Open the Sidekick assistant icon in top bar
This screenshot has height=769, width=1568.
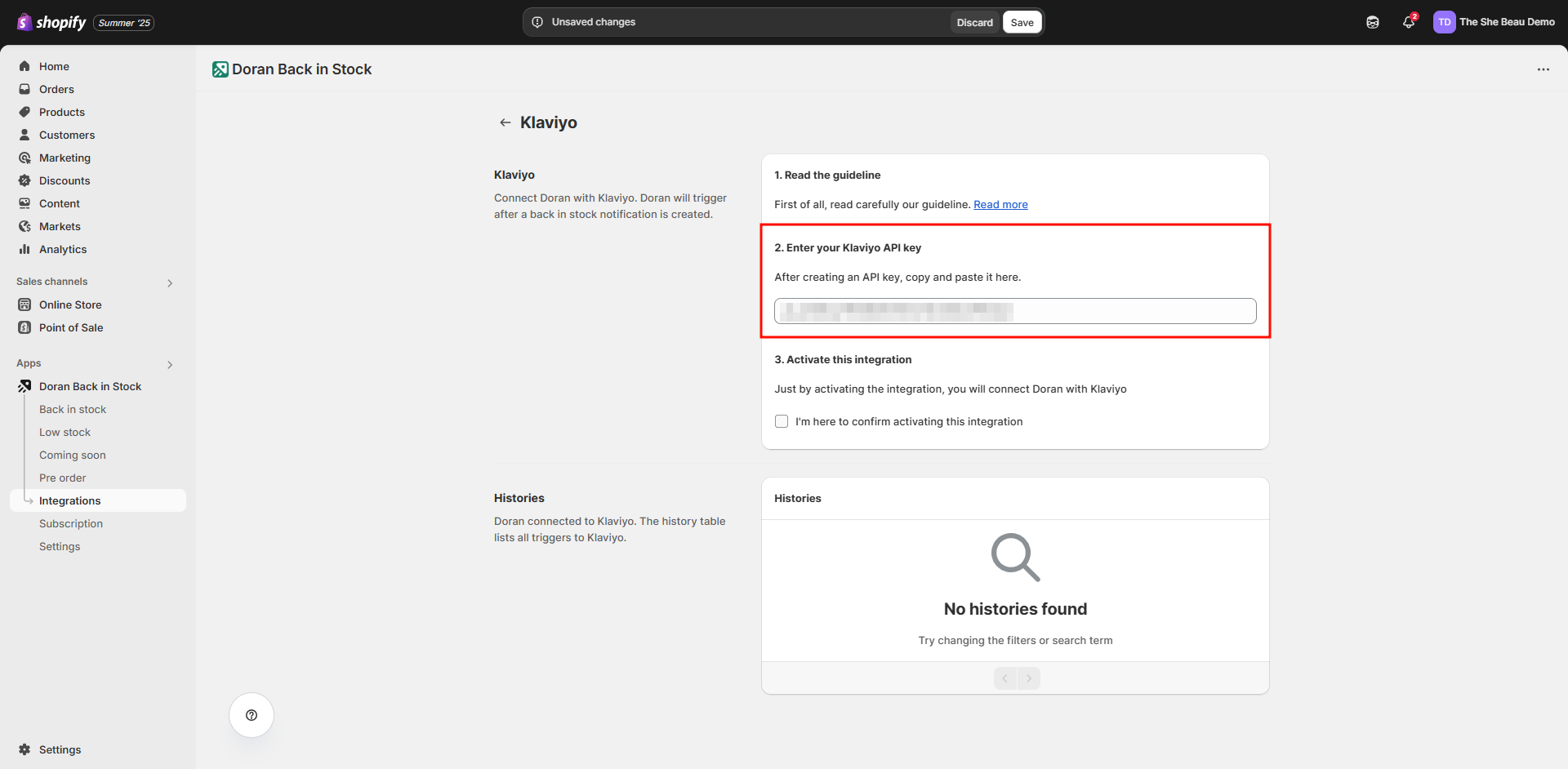point(1373,22)
